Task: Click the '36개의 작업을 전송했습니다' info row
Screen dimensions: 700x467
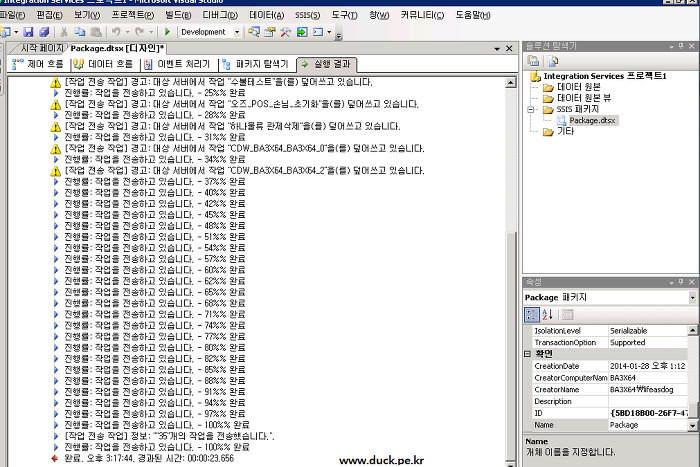Action: point(170,436)
